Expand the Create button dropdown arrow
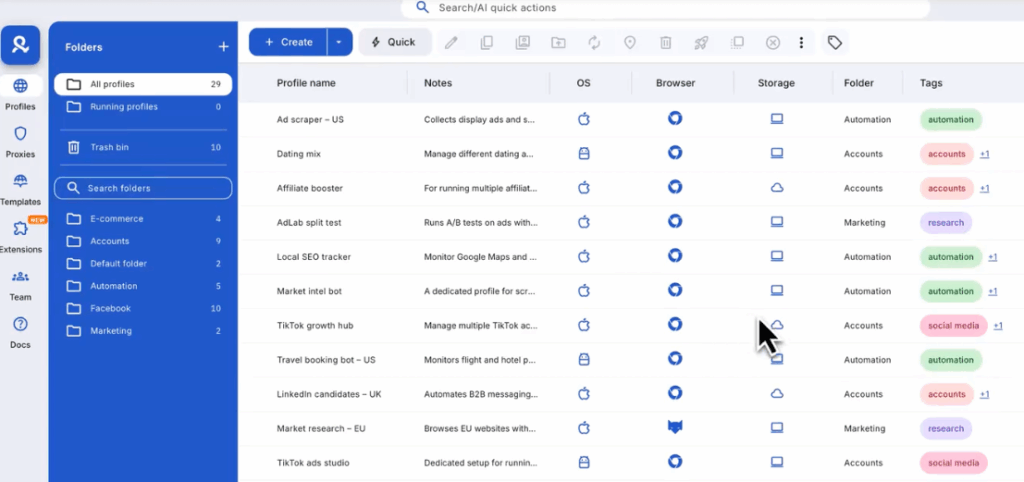1024x482 pixels. coord(339,42)
